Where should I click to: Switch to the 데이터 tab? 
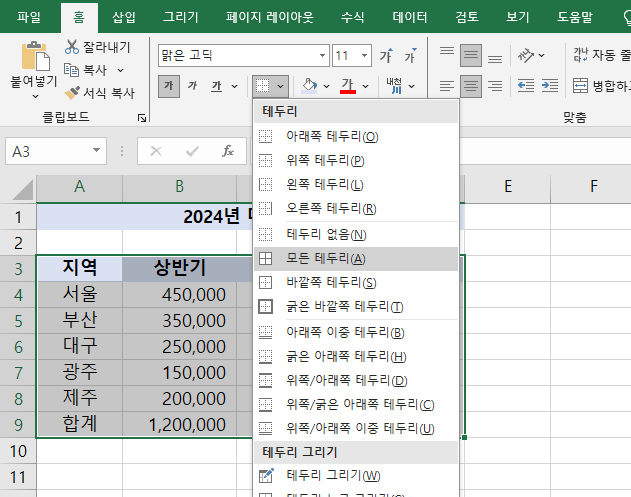click(410, 17)
